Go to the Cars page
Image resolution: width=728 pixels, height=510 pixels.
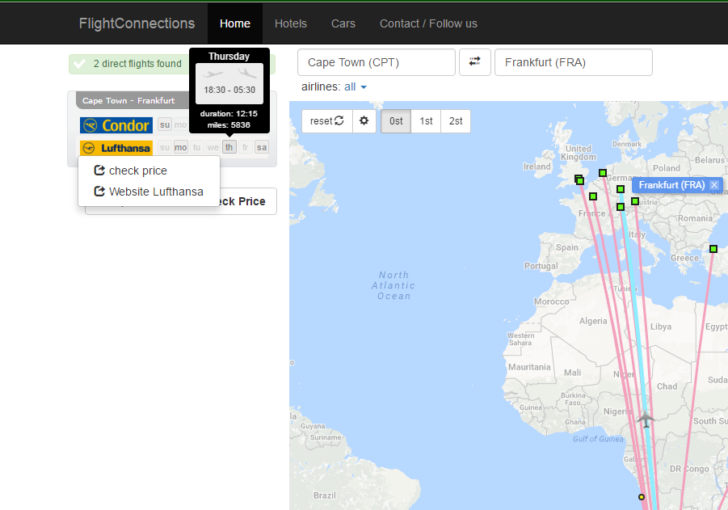343,24
